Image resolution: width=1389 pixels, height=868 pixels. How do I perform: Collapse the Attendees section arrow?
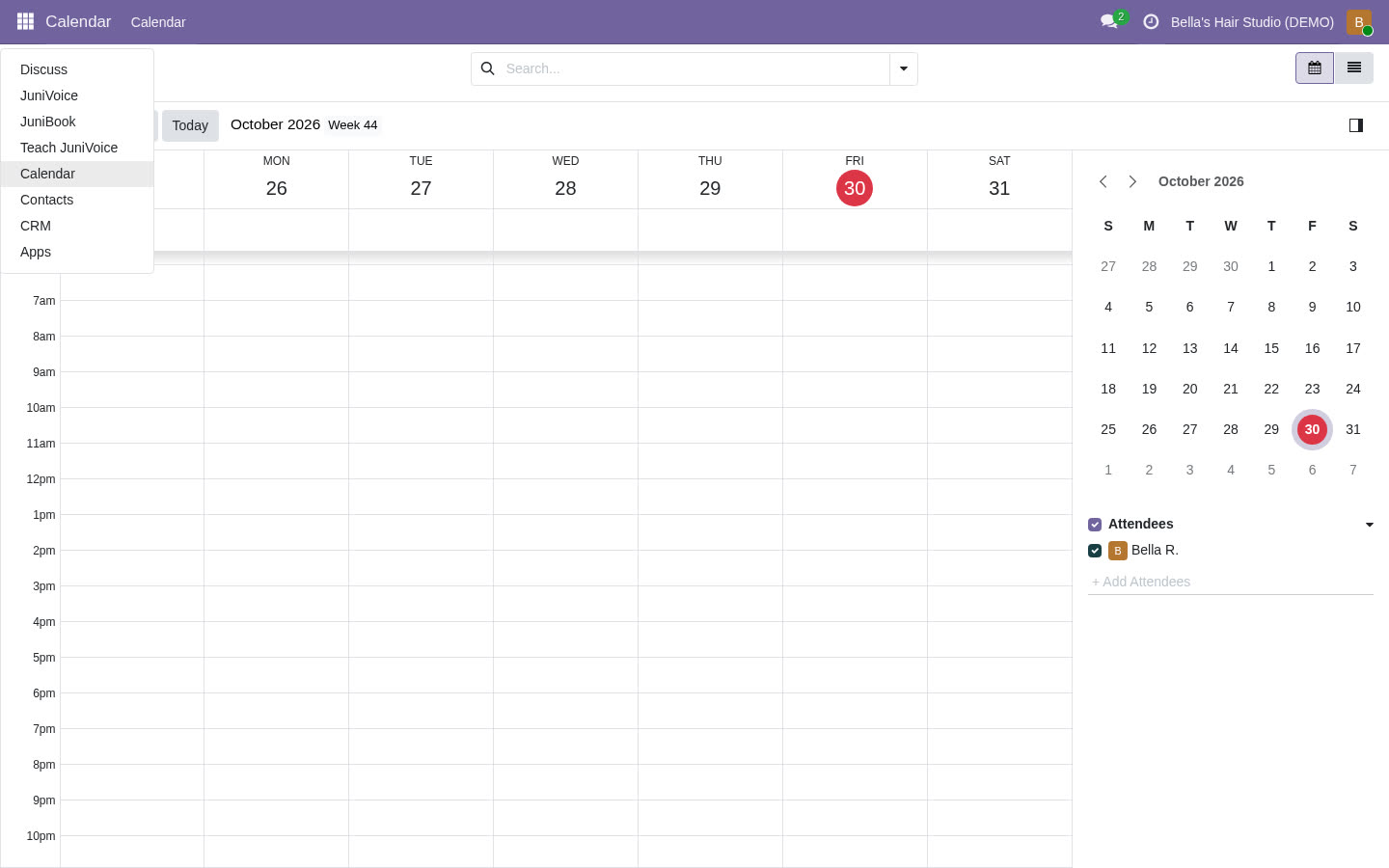pos(1370,525)
